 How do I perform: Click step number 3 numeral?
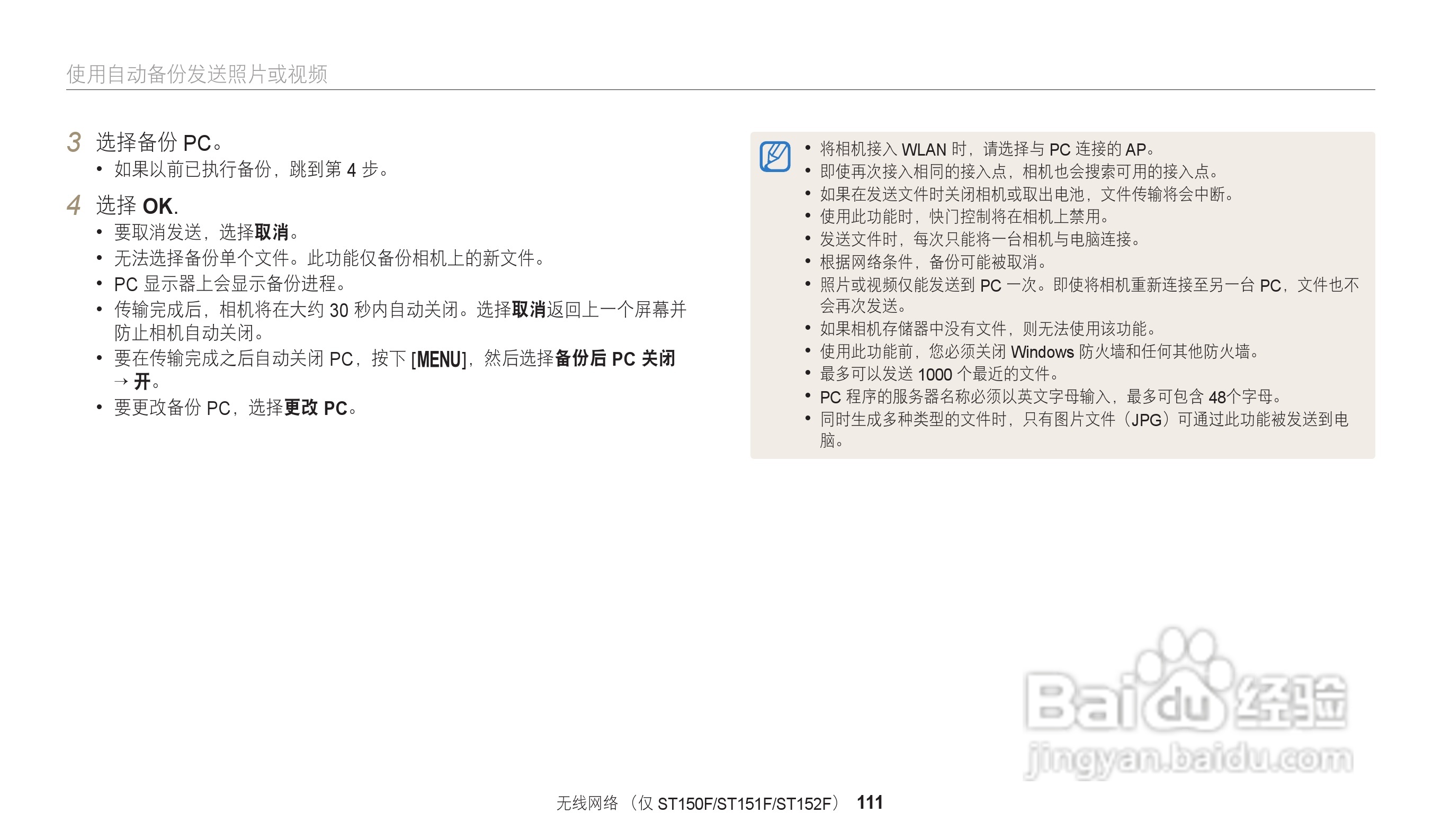coord(74,142)
